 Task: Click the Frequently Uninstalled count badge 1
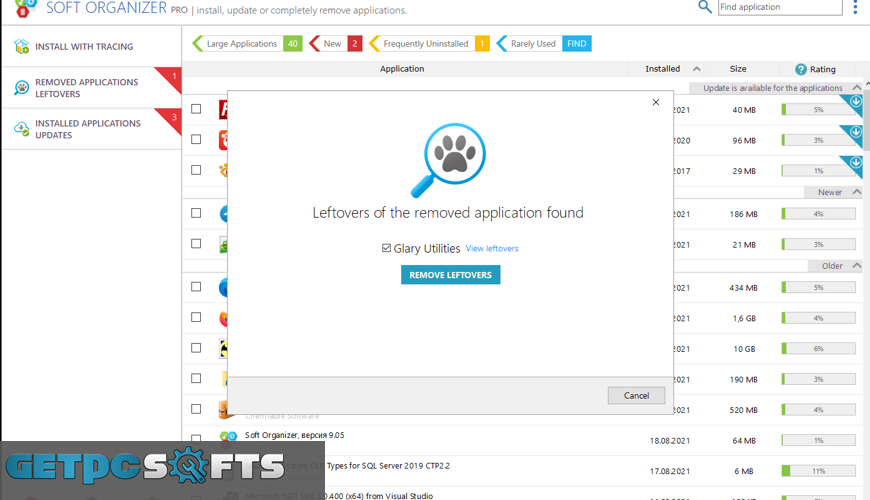click(482, 44)
